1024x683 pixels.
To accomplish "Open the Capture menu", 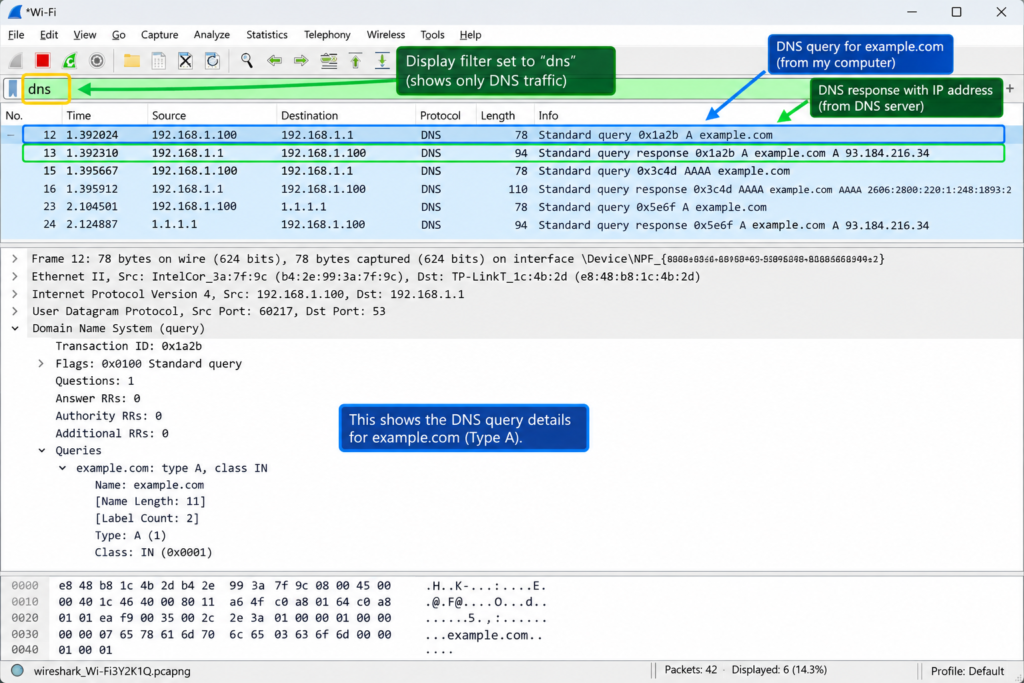I will pos(159,35).
